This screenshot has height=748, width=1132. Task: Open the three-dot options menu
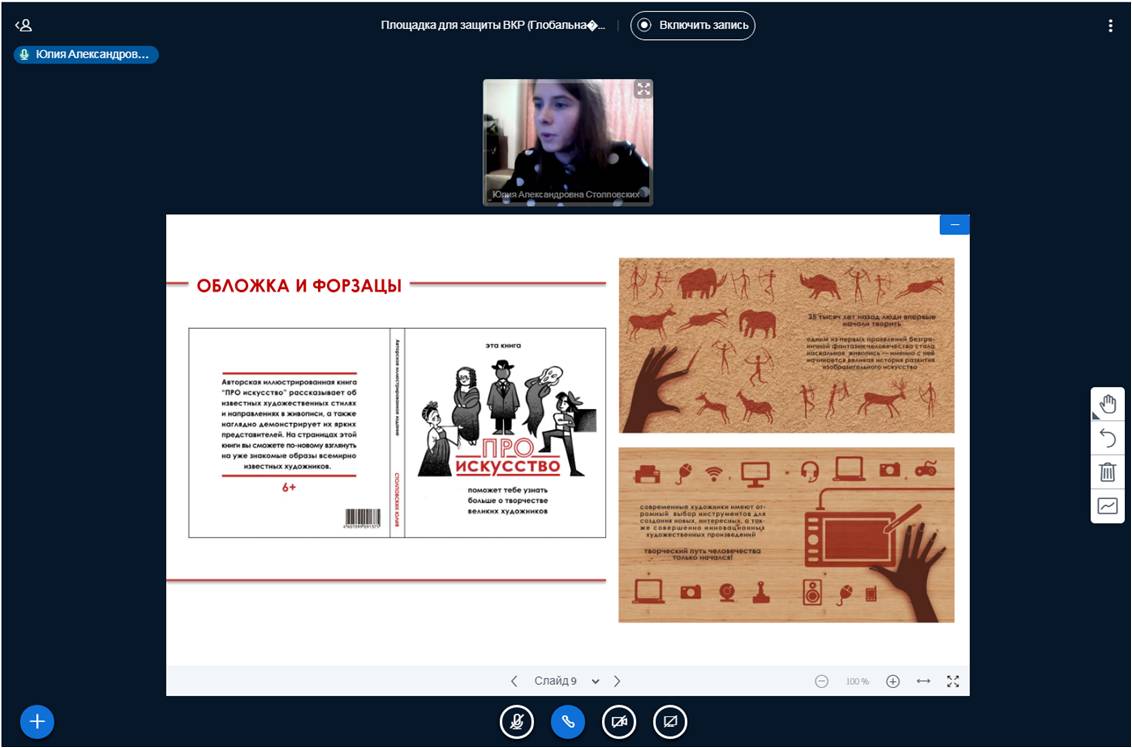[1110, 26]
